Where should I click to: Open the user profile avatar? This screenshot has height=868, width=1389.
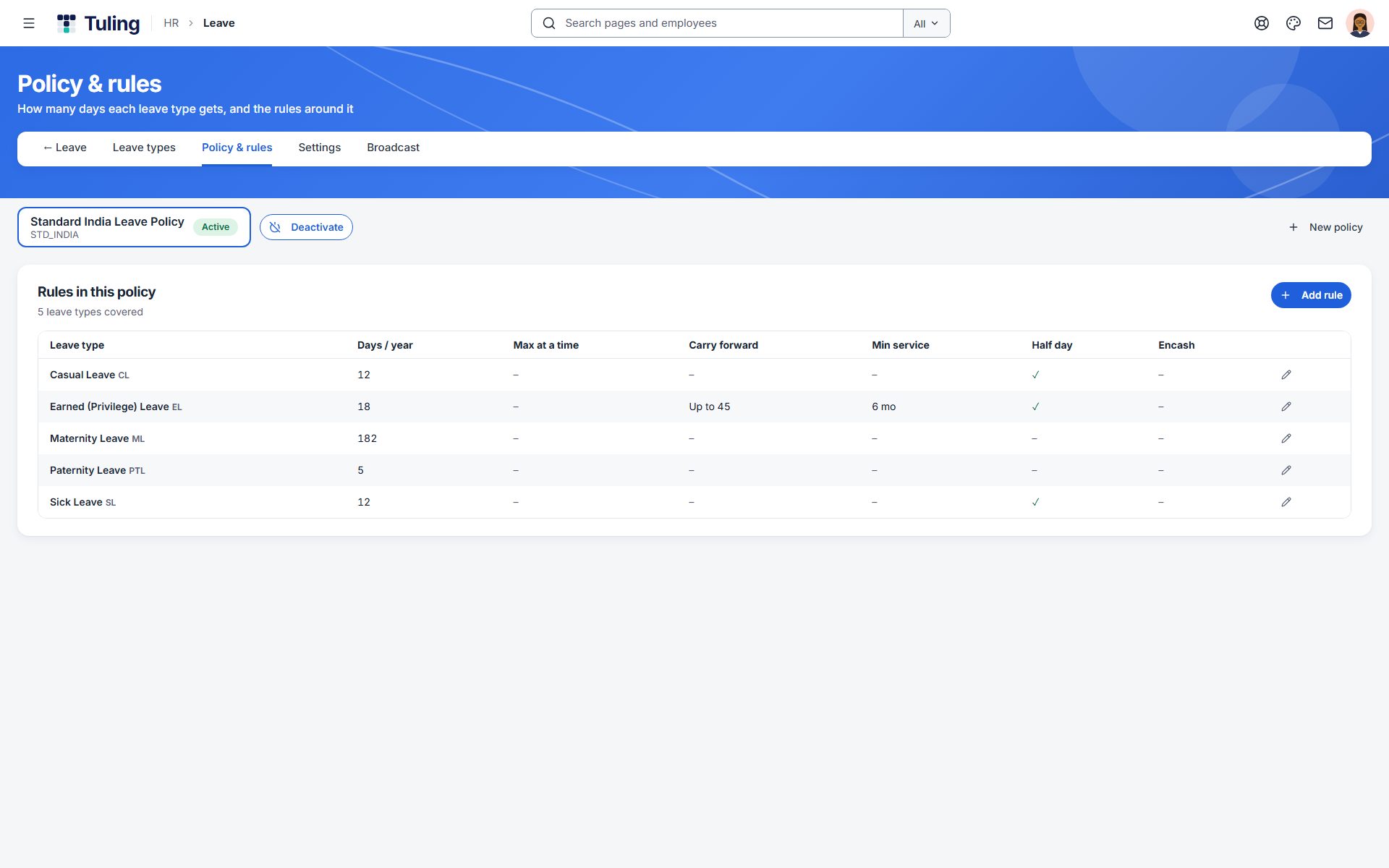click(1360, 23)
